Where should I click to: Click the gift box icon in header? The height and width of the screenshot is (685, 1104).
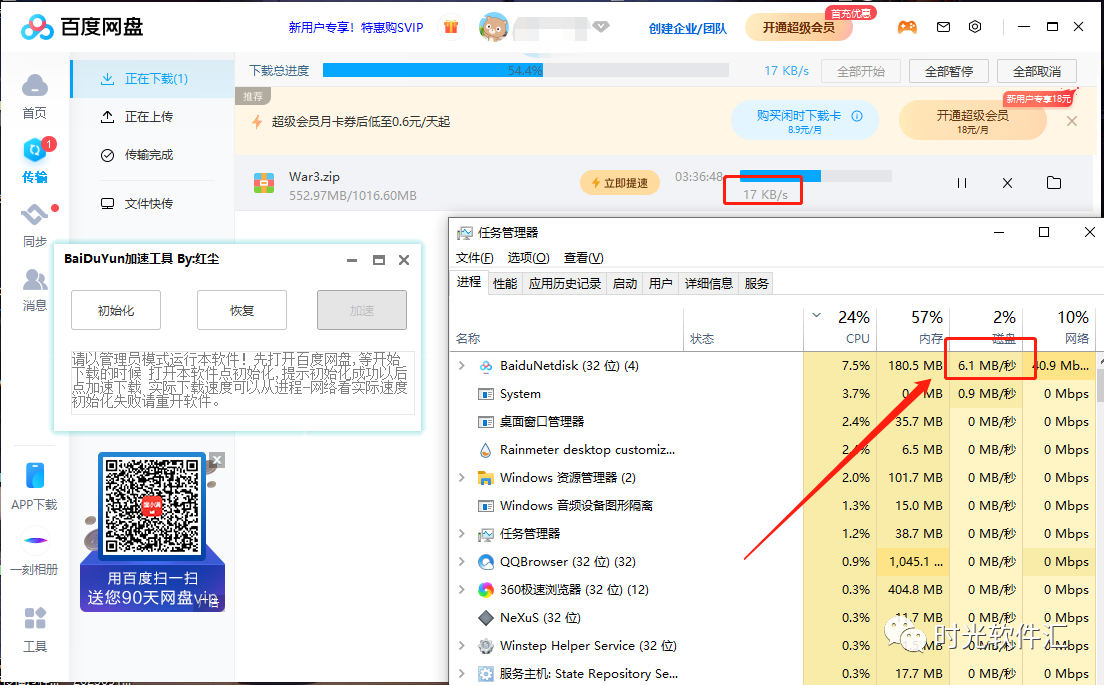pyautogui.click(x=451, y=27)
